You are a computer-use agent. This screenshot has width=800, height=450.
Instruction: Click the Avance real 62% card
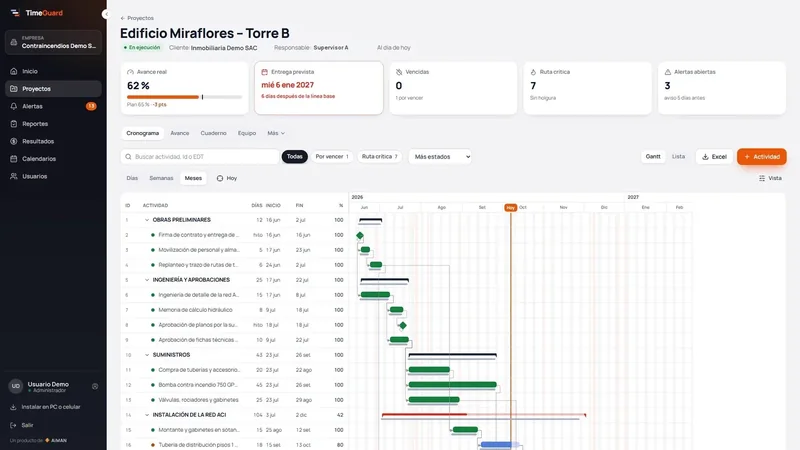184,88
